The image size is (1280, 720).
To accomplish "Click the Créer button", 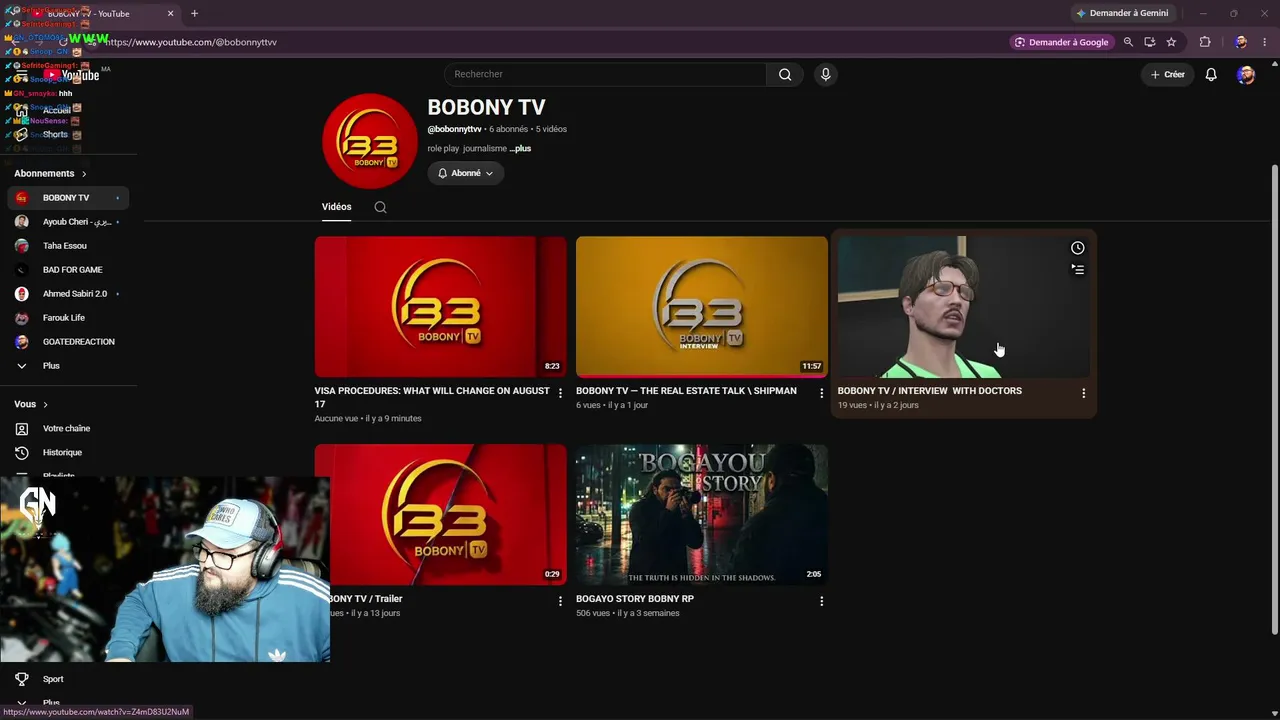I will tap(1167, 74).
